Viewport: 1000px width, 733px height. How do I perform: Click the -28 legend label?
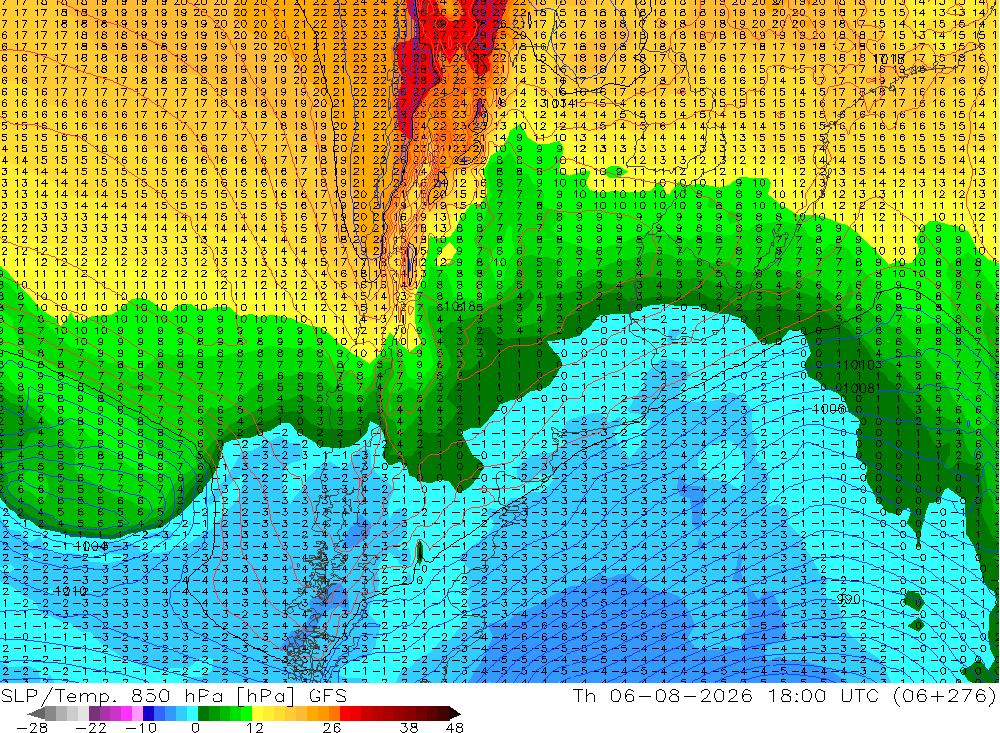32,728
